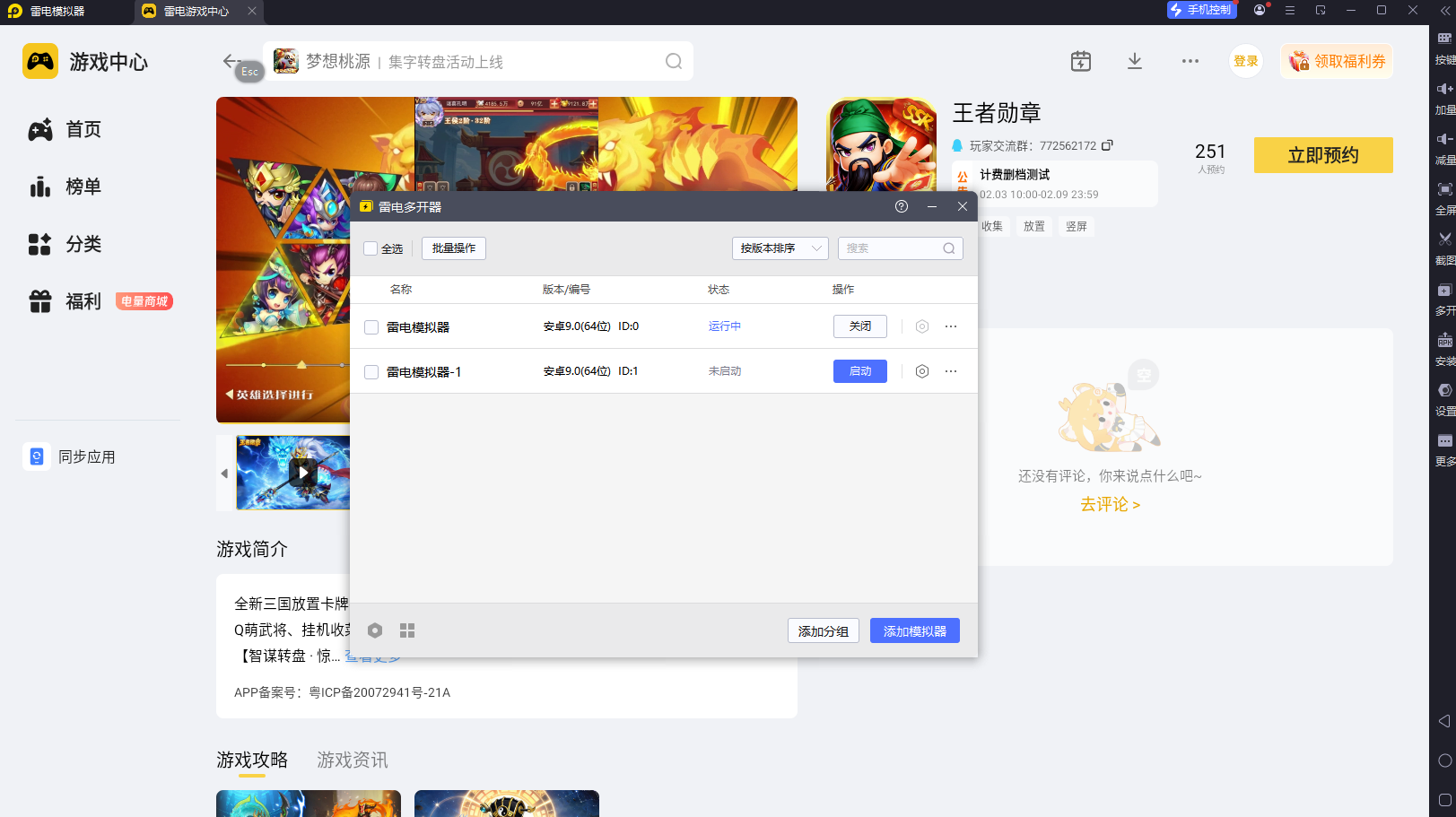The image size is (1456, 817).
Task: Click the volume up (加量) icon
Action: coord(1444,89)
